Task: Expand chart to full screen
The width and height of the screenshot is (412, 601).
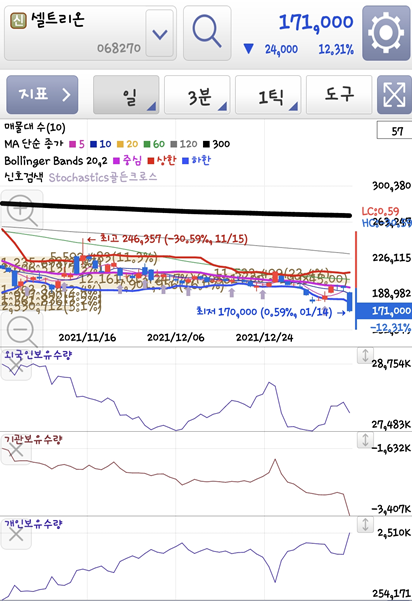Action: (x=394, y=95)
